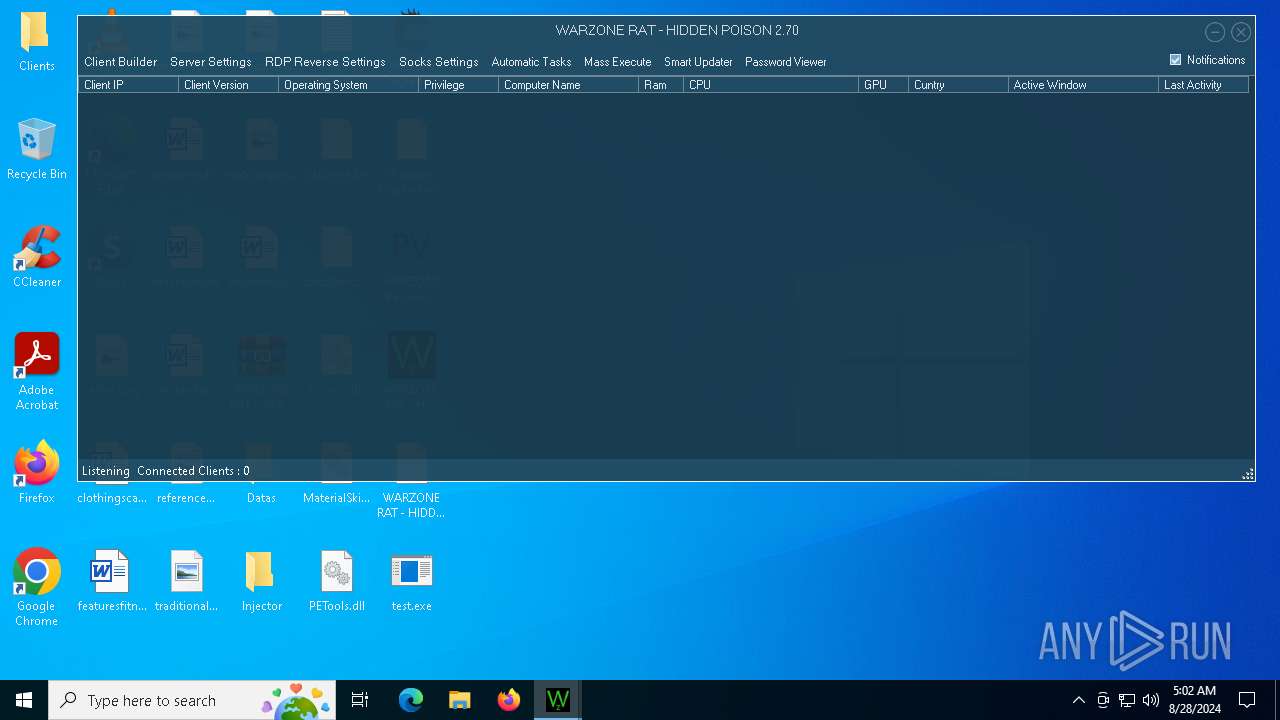Show hidden system tray icons

click(x=1078, y=700)
